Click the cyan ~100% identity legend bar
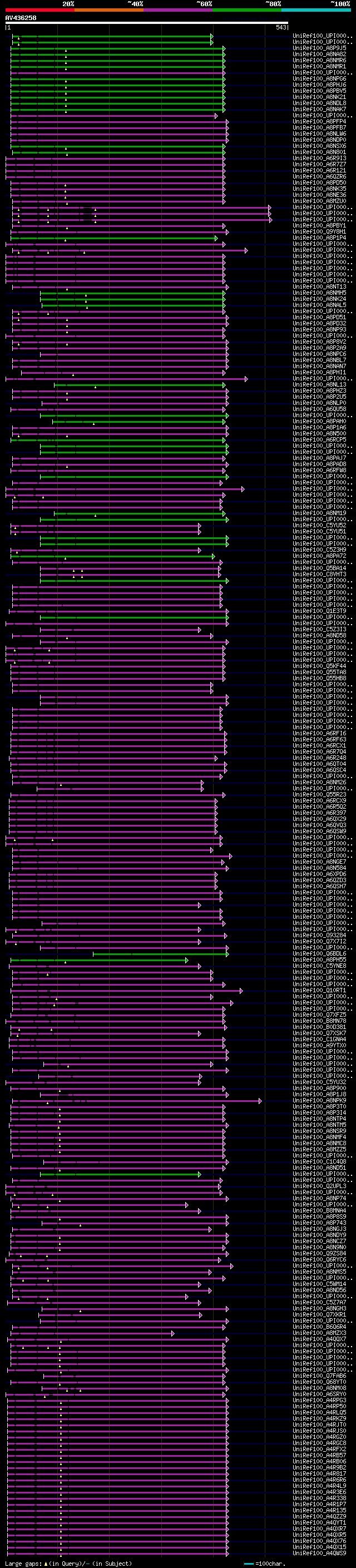The width and height of the screenshot is (356, 1568). 317,10
